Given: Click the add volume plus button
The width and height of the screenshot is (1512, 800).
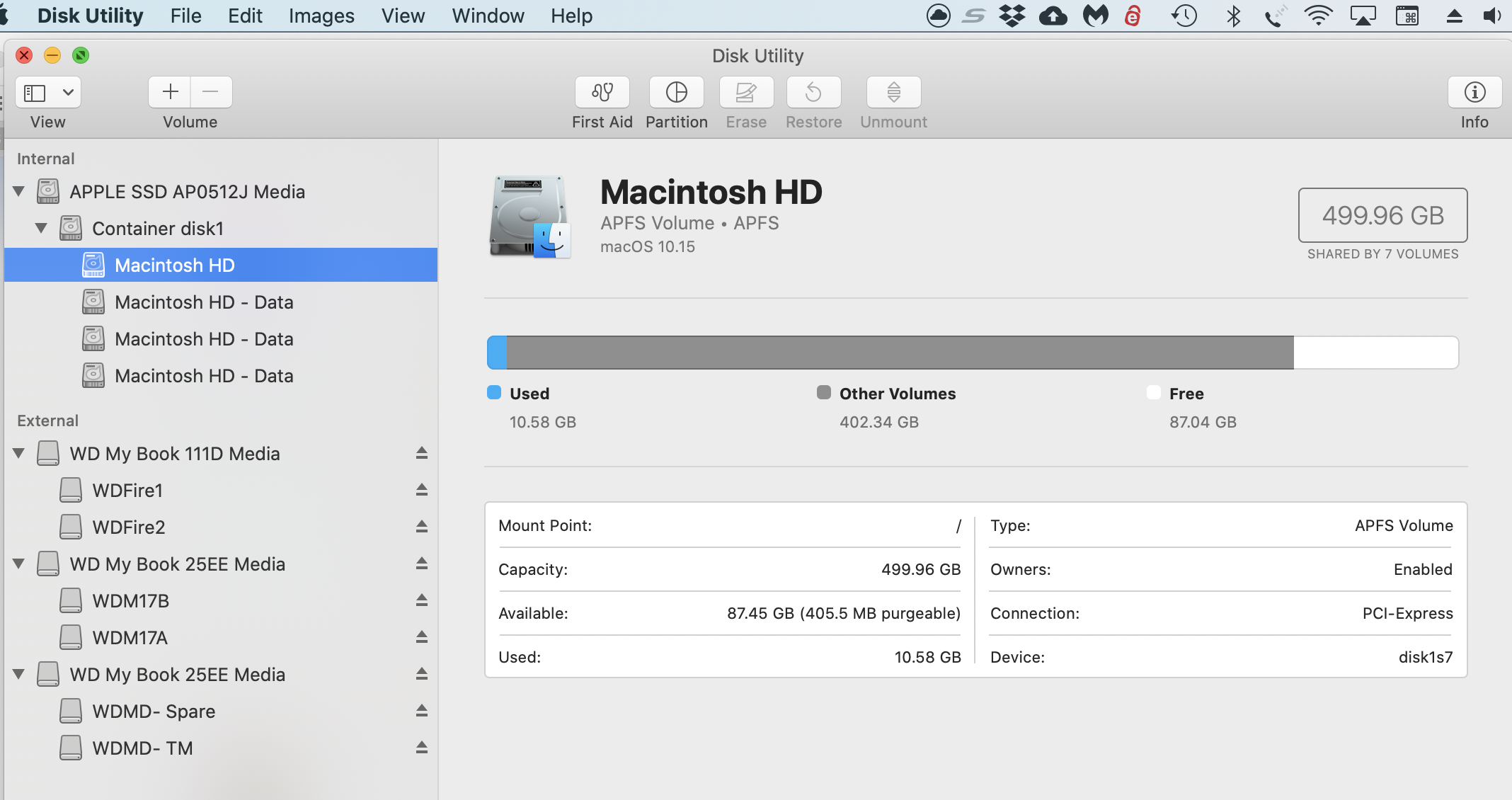Looking at the screenshot, I should pos(170,92).
